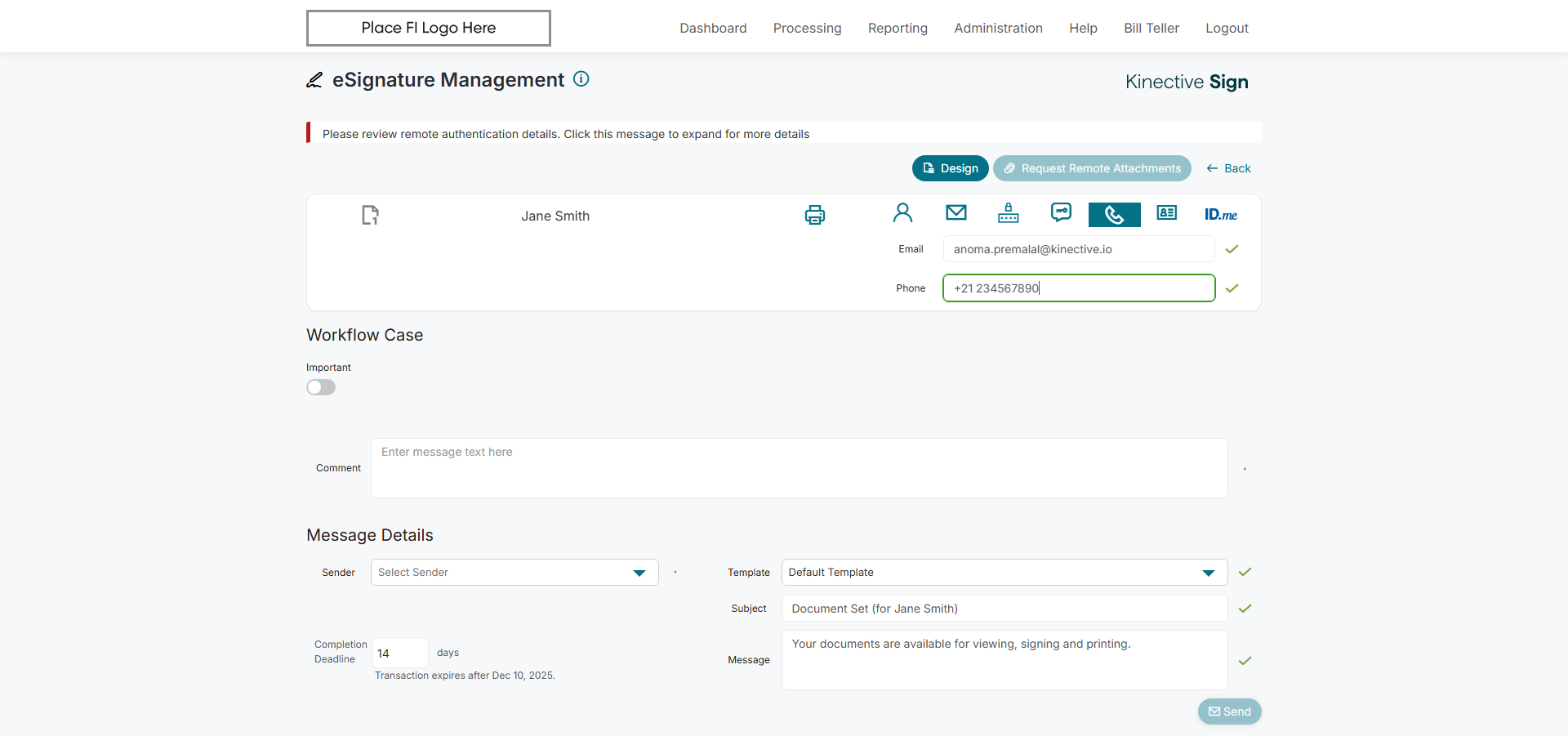Click the document icon beside Jane Smith
Viewport: 1568px width, 736px height.
(x=371, y=215)
